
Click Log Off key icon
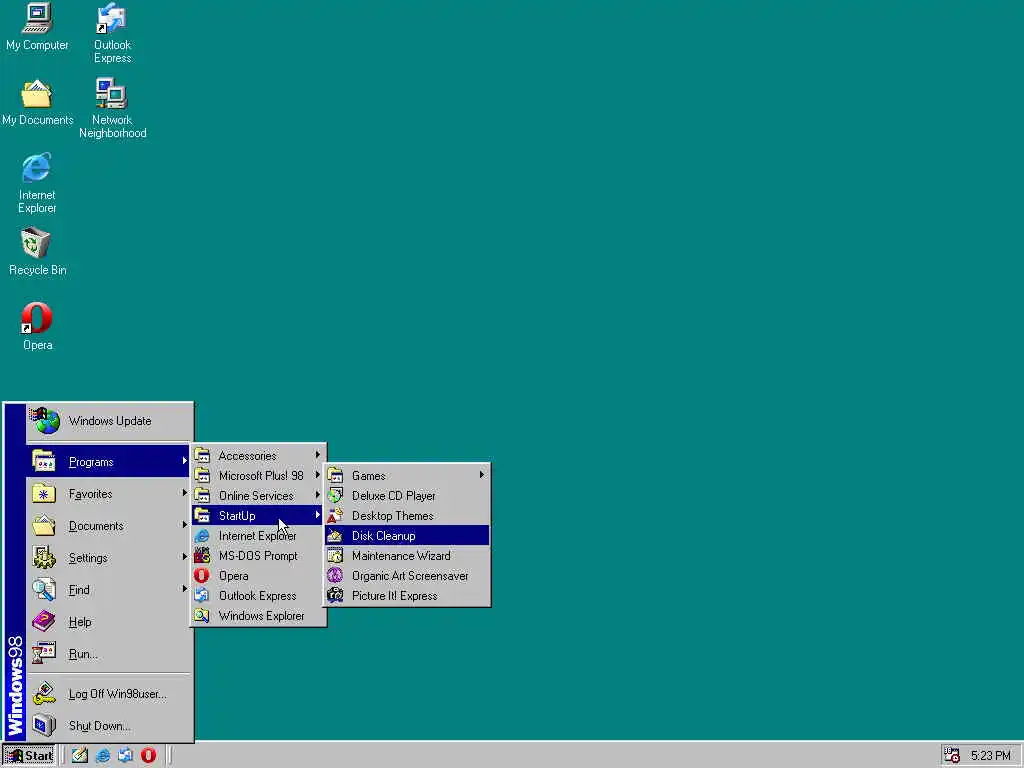pyautogui.click(x=44, y=694)
